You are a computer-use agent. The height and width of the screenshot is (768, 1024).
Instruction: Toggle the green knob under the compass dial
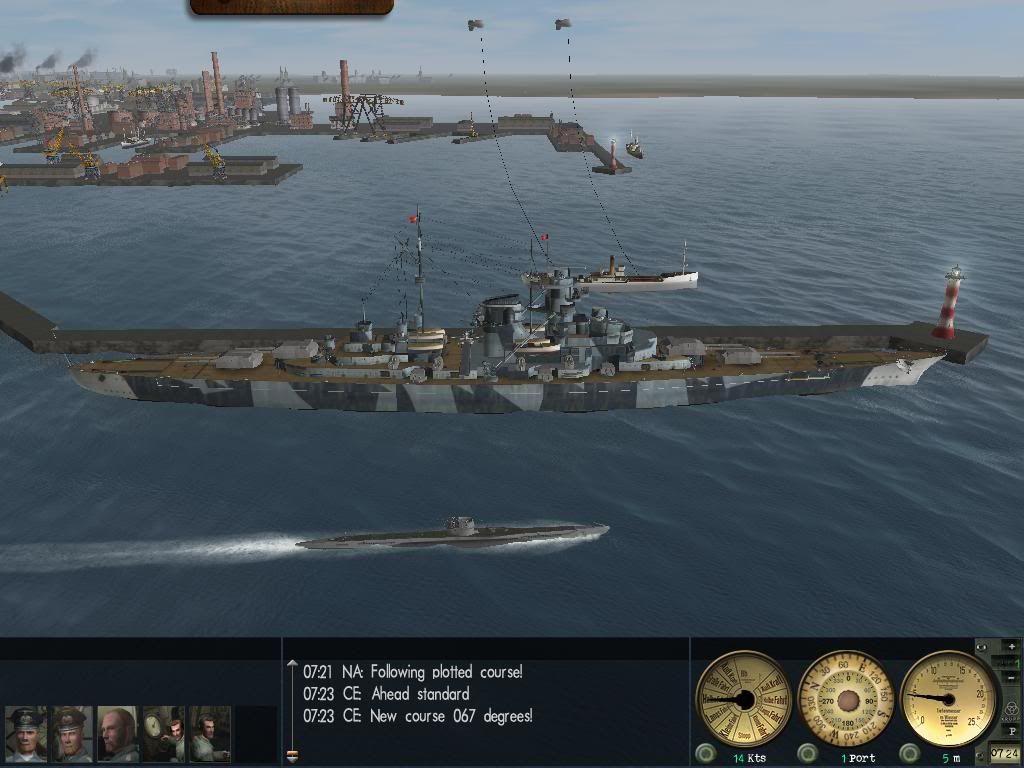pyautogui.click(x=807, y=753)
